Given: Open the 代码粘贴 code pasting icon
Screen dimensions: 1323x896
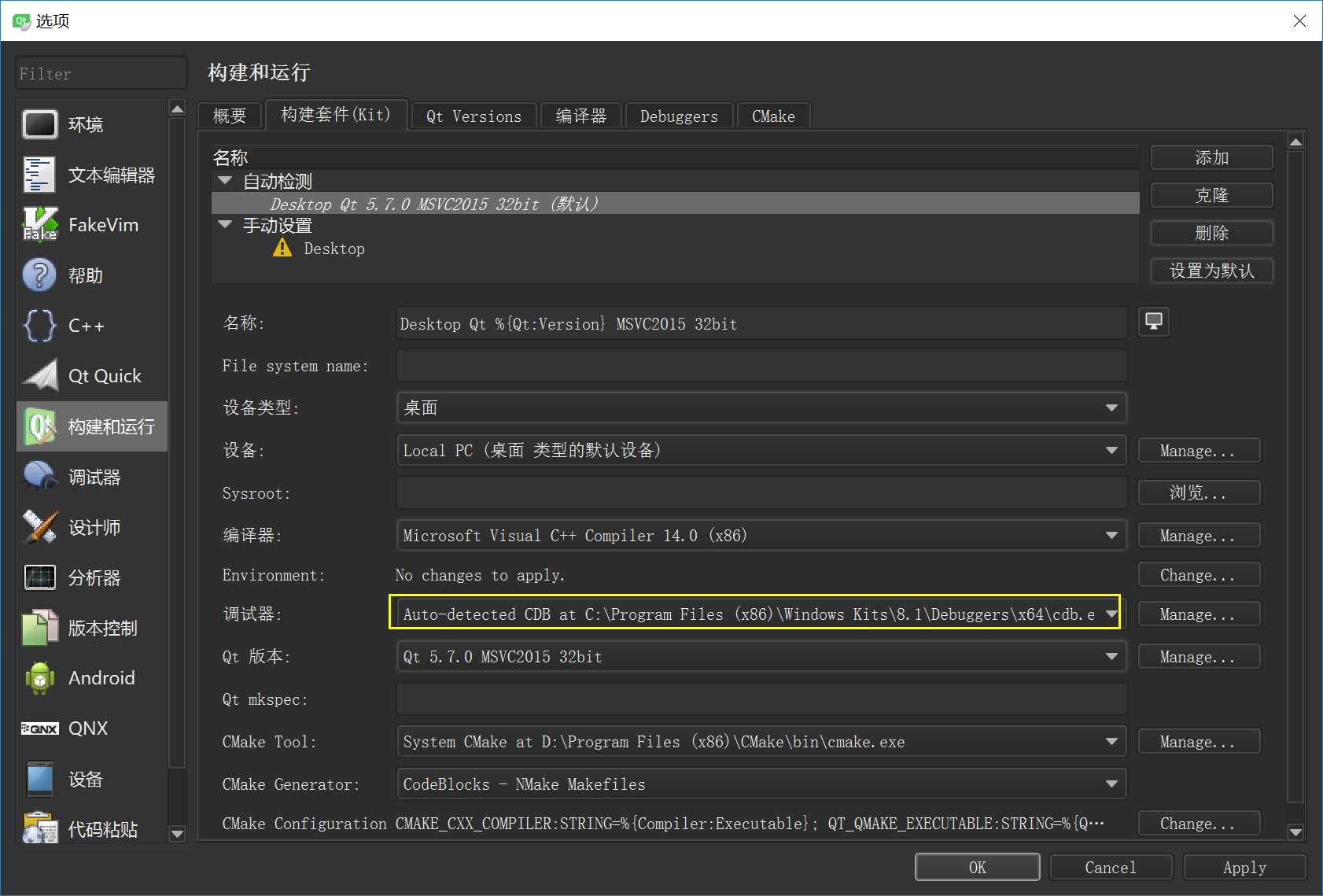Looking at the screenshot, I should pyautogui.click(x=39, y=828).
